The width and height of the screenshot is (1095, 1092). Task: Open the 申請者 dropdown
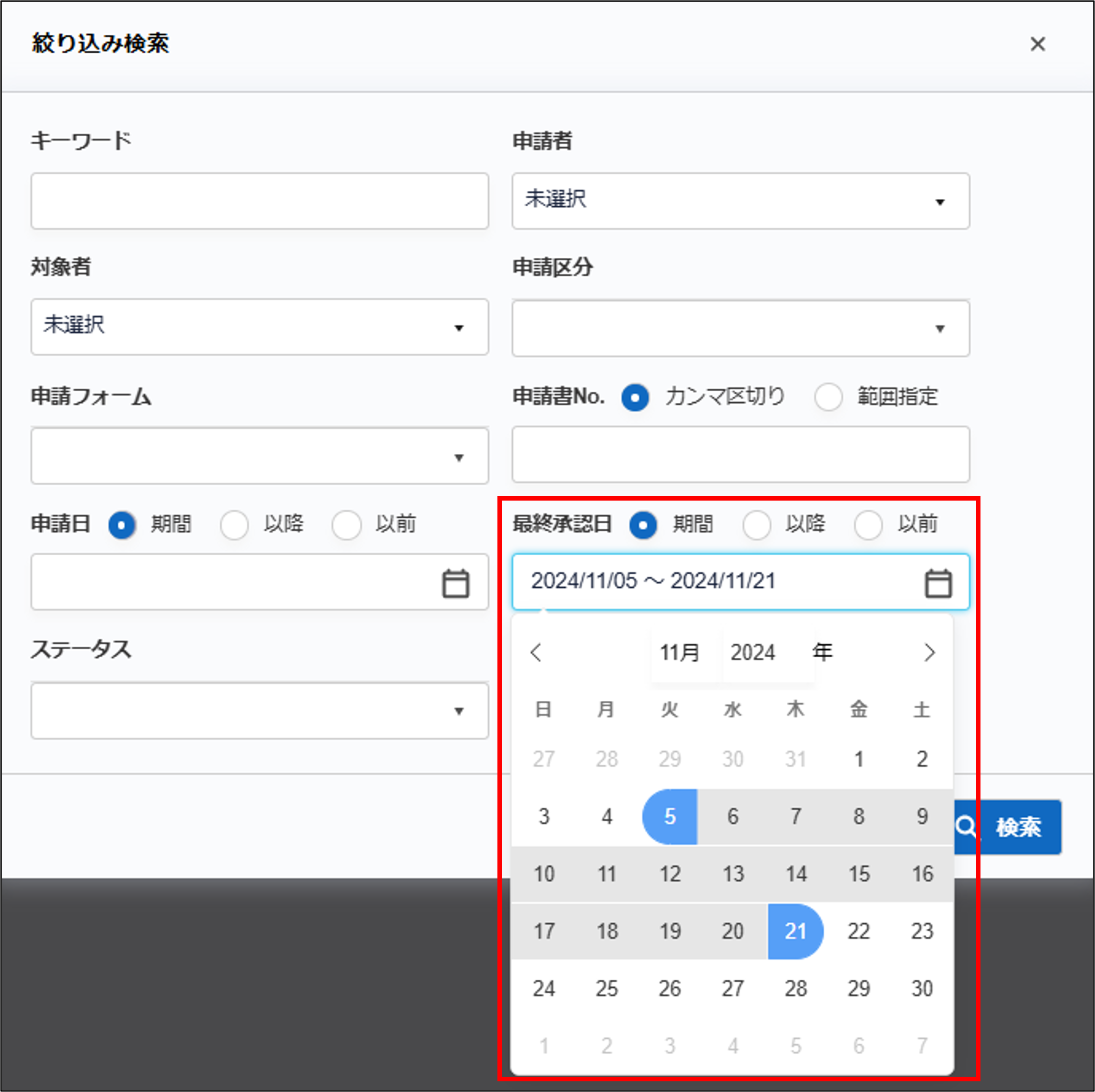[740, 201]
